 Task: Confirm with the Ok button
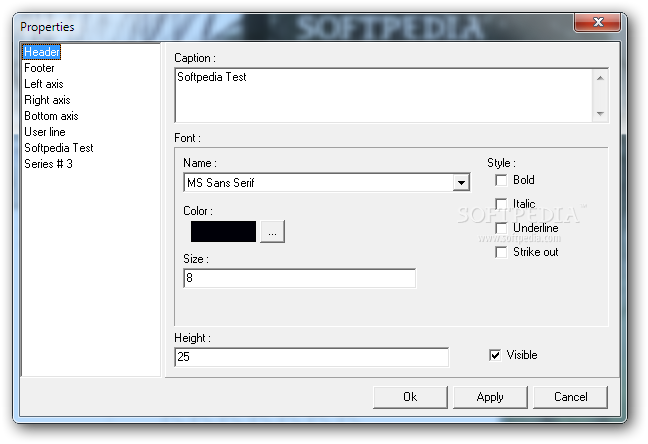click(x=410, y=397)
